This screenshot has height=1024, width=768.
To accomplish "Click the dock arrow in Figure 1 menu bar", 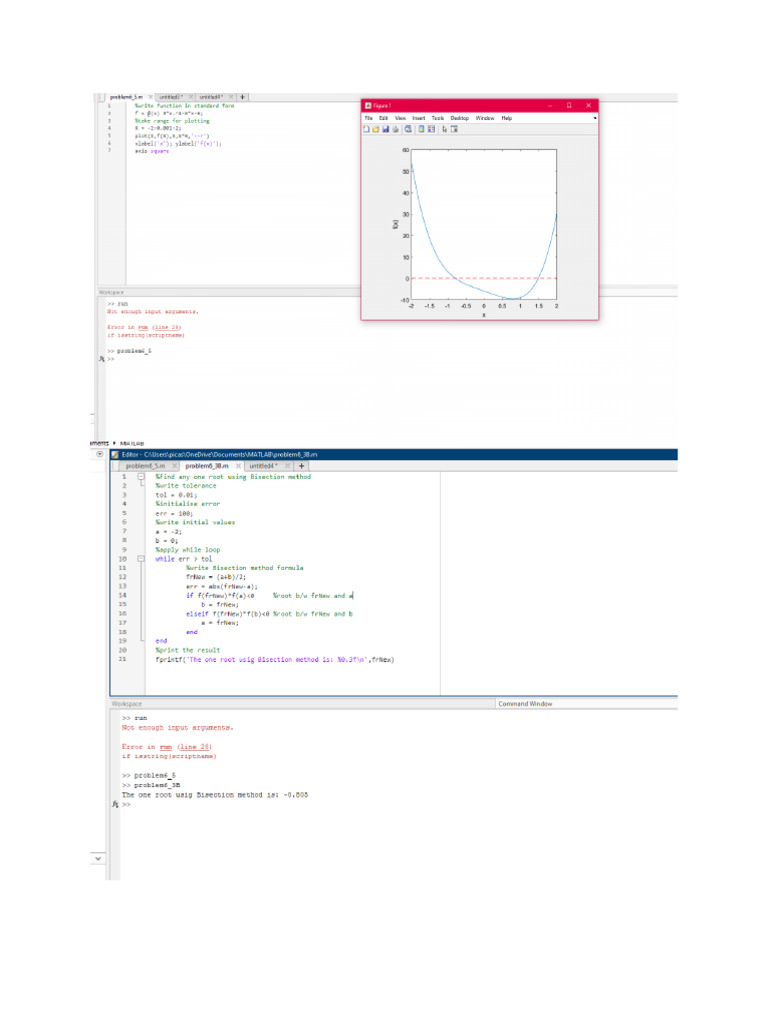I will [595, 118].
